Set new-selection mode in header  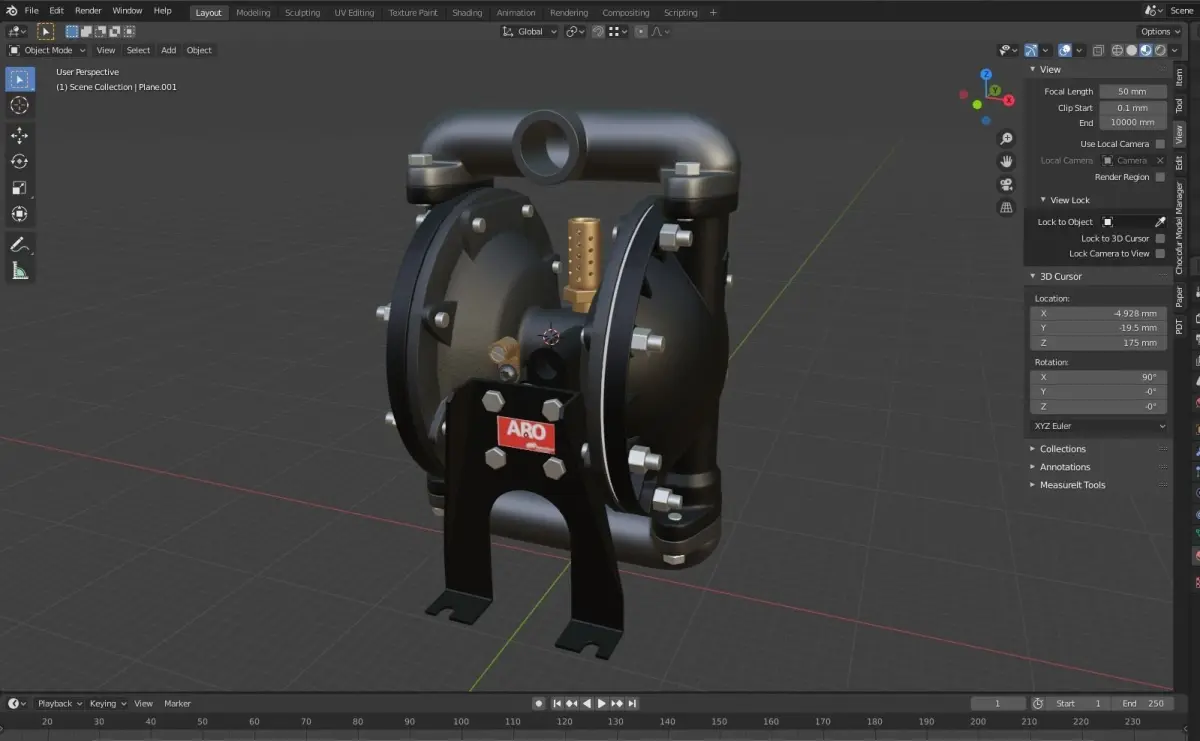tap(72, 31)
